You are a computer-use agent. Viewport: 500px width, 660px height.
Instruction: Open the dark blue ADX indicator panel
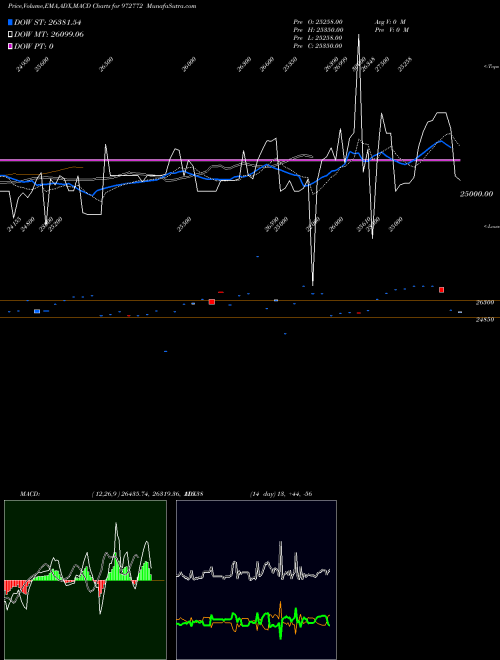click(x=256, y=580)
